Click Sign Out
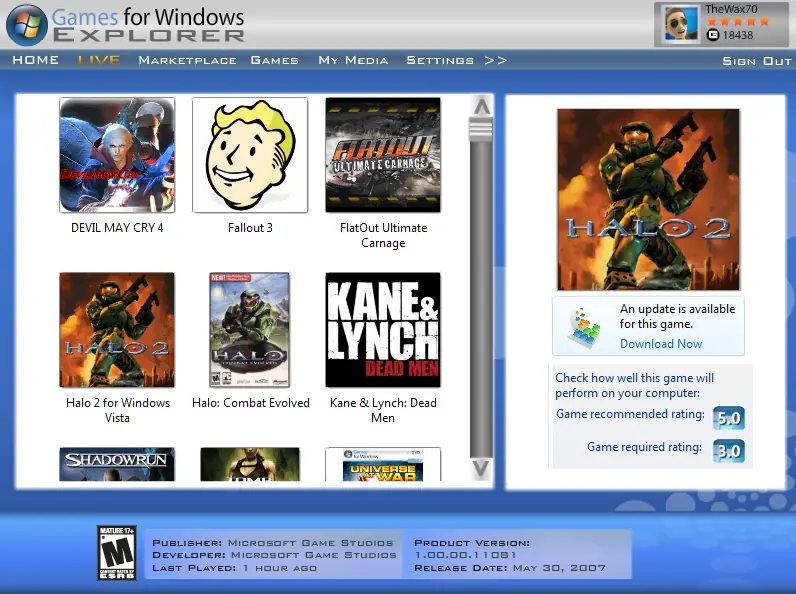Image resolution: width=796 pixels, height=594 pixels. click(757, 61)
